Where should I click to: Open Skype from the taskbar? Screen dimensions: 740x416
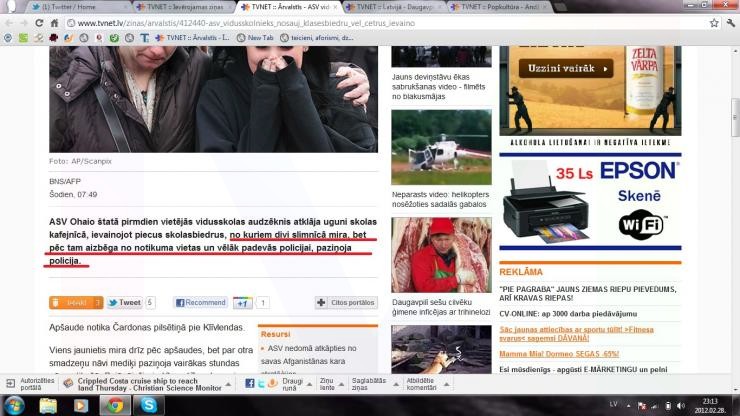click(x=148, y=405)
